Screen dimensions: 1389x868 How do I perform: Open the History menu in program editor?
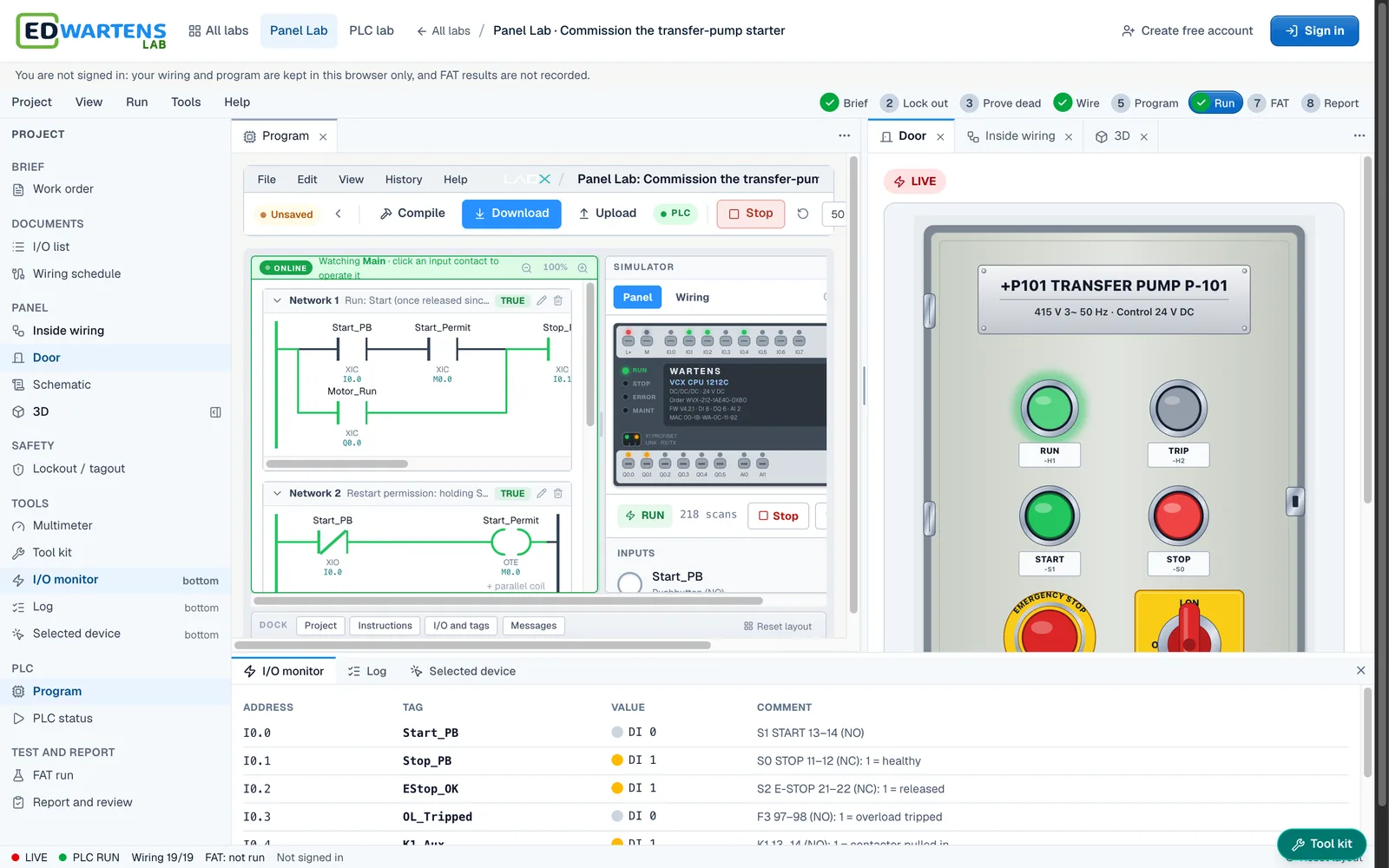(404, 180)
